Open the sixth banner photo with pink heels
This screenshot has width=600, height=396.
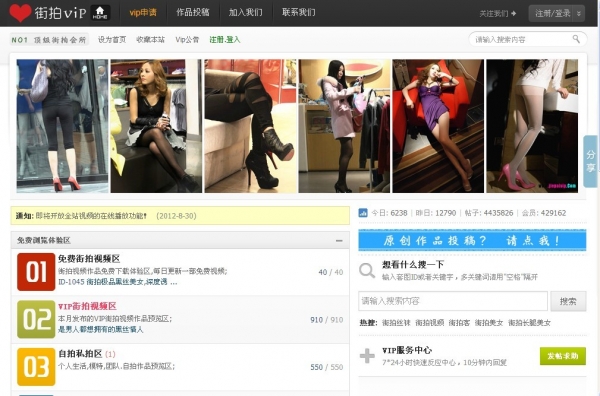tap(532, 125)
